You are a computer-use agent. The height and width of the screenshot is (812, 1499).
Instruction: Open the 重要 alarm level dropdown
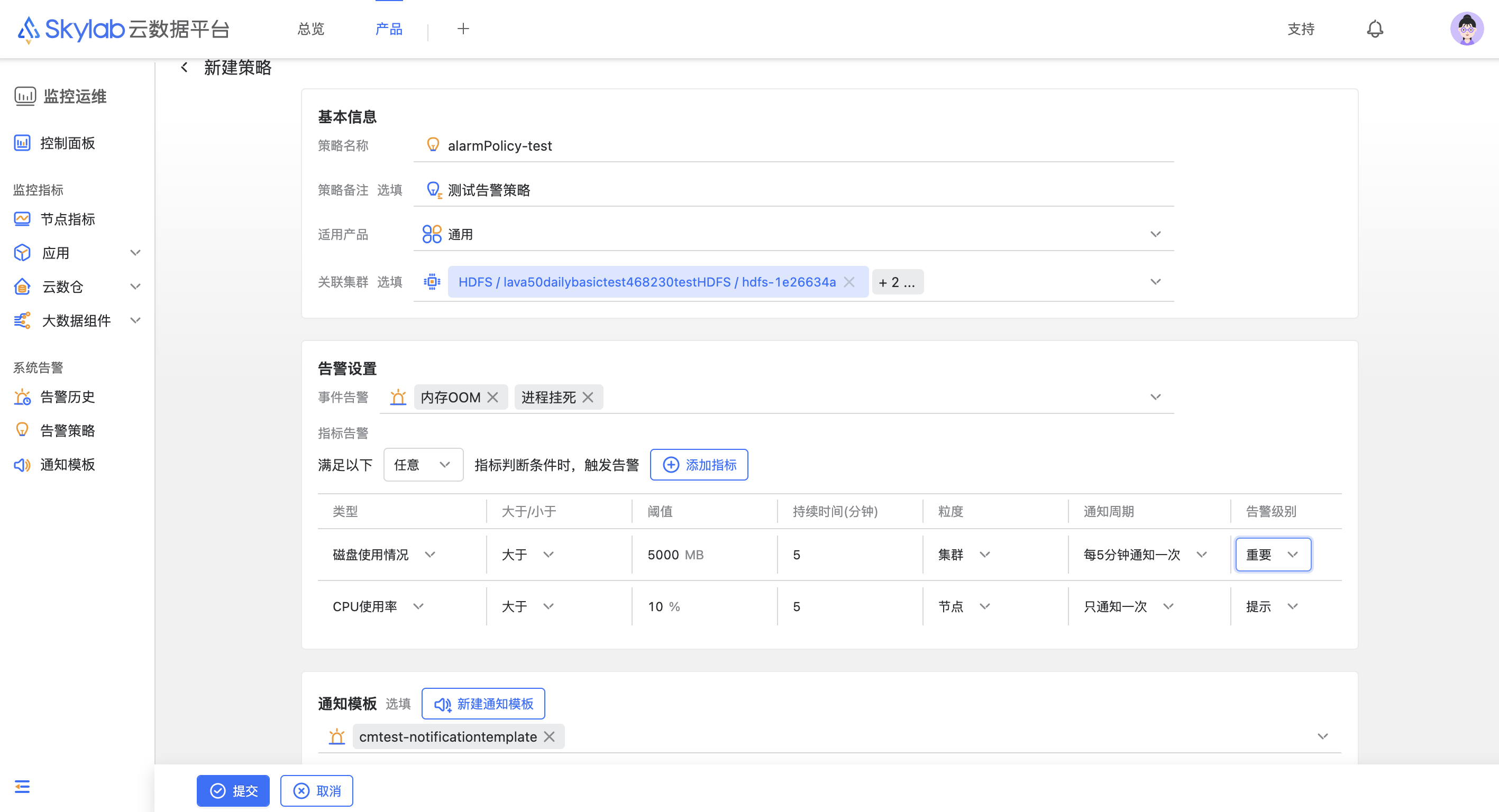pyautogui.click(x=1273, y=555)
